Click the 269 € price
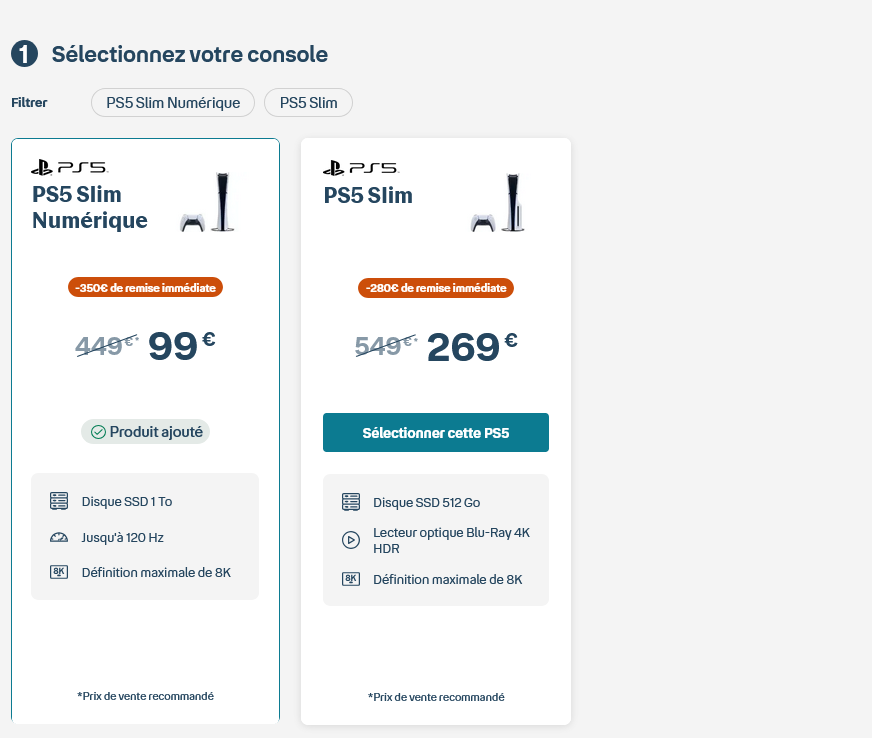Image resolution: width=872 pixels, height=738 pixels. point(472,347)
